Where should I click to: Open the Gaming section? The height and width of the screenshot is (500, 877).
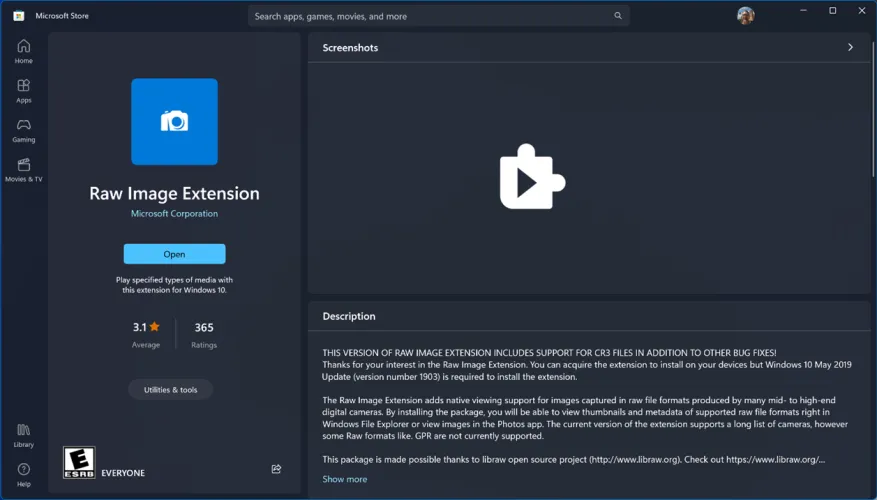23,130
